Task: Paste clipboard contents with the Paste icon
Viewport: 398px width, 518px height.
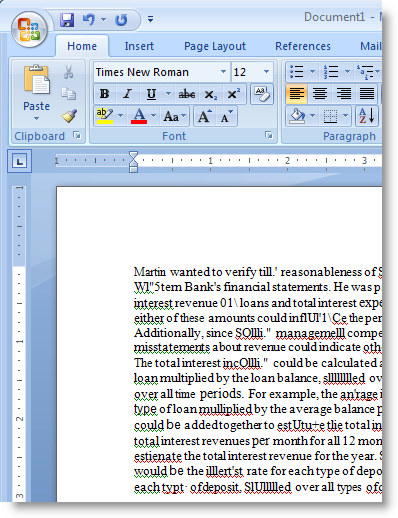Action: (36, 80)
